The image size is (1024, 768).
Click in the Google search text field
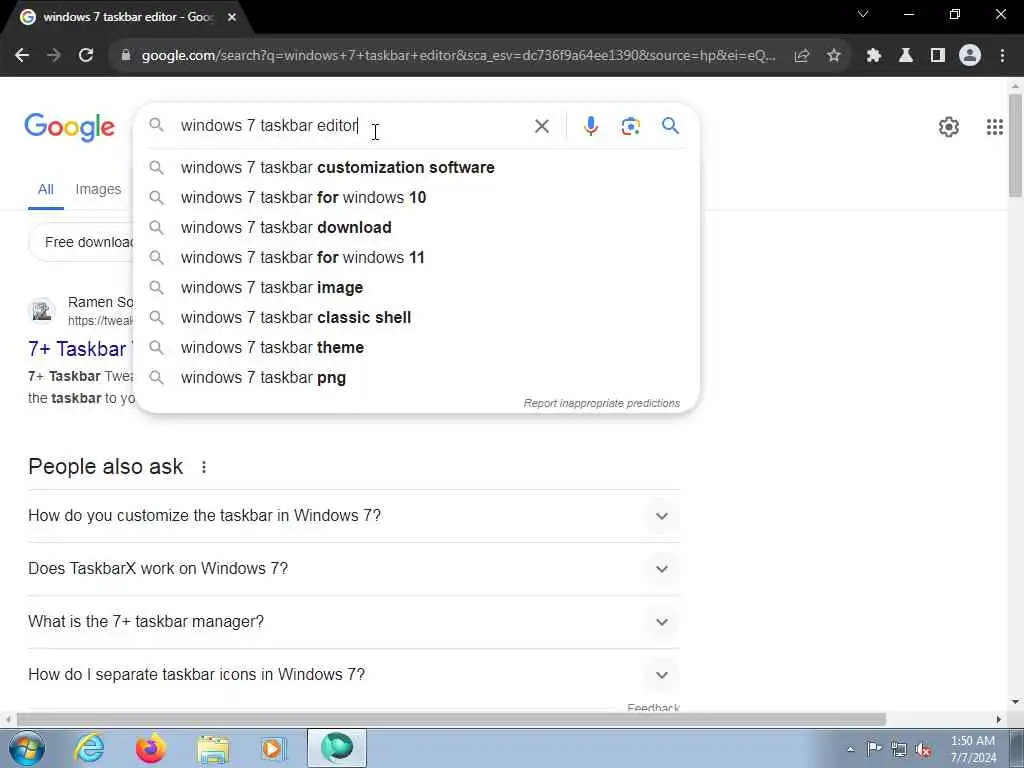coord(353,125)
